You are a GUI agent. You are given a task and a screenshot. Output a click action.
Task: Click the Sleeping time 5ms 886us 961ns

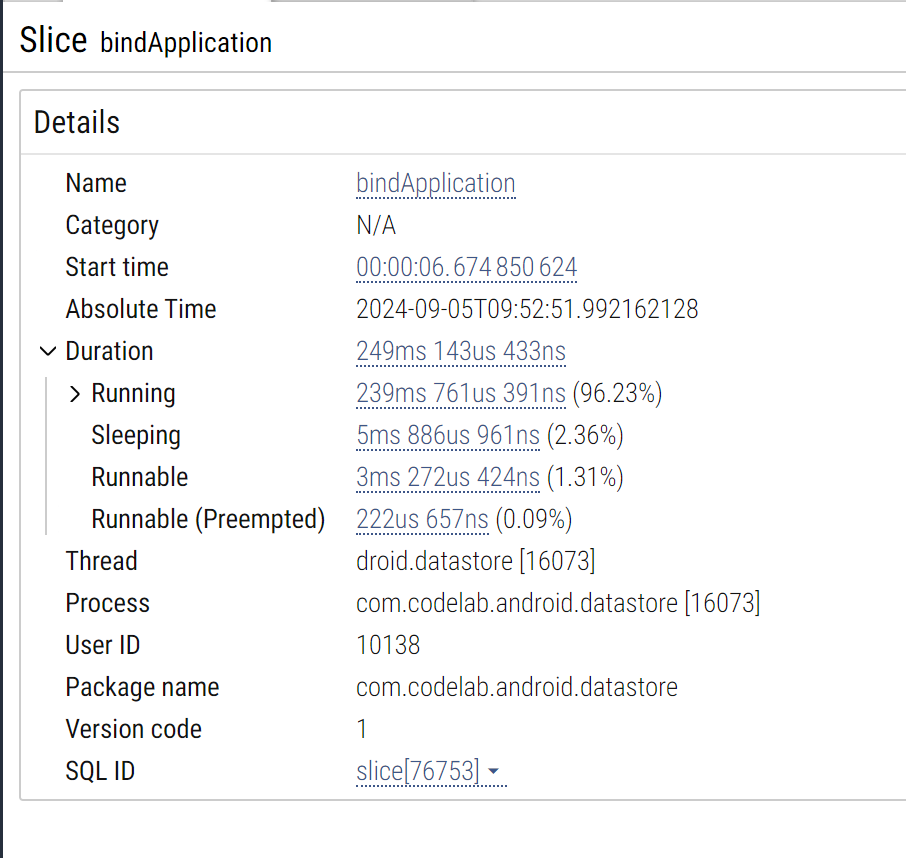448,436
